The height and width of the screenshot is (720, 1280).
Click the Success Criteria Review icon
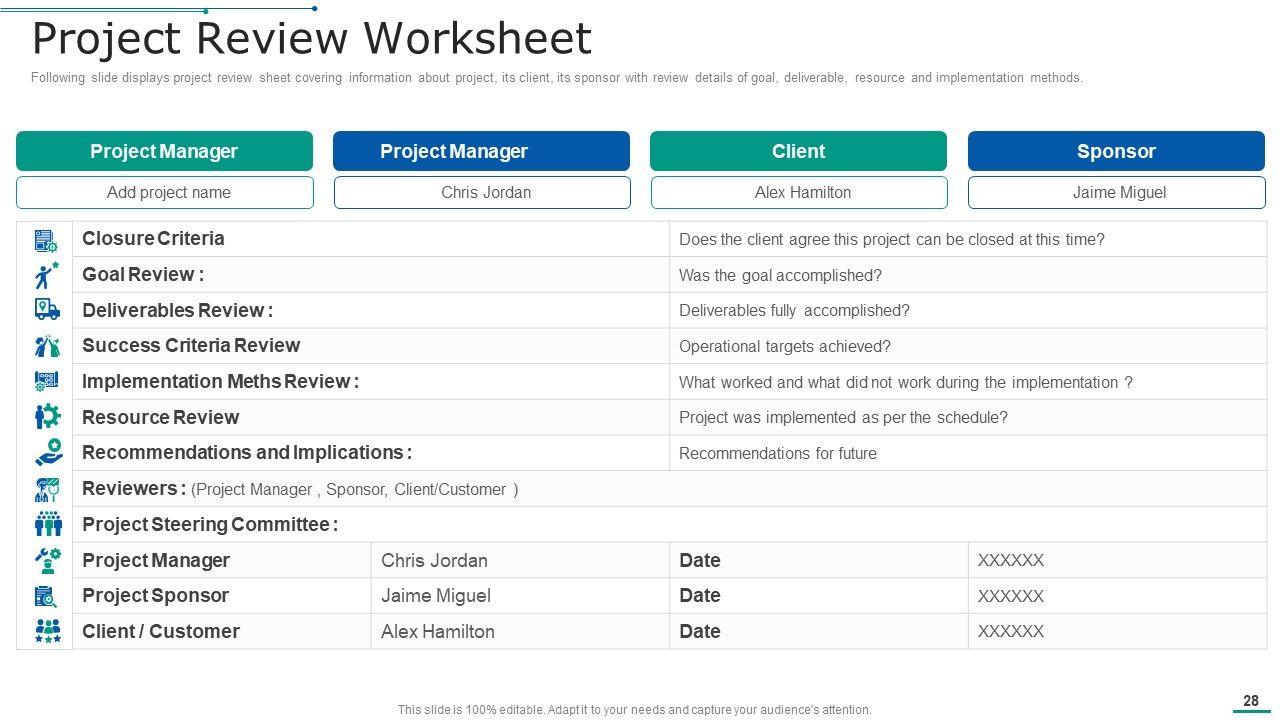46,346
